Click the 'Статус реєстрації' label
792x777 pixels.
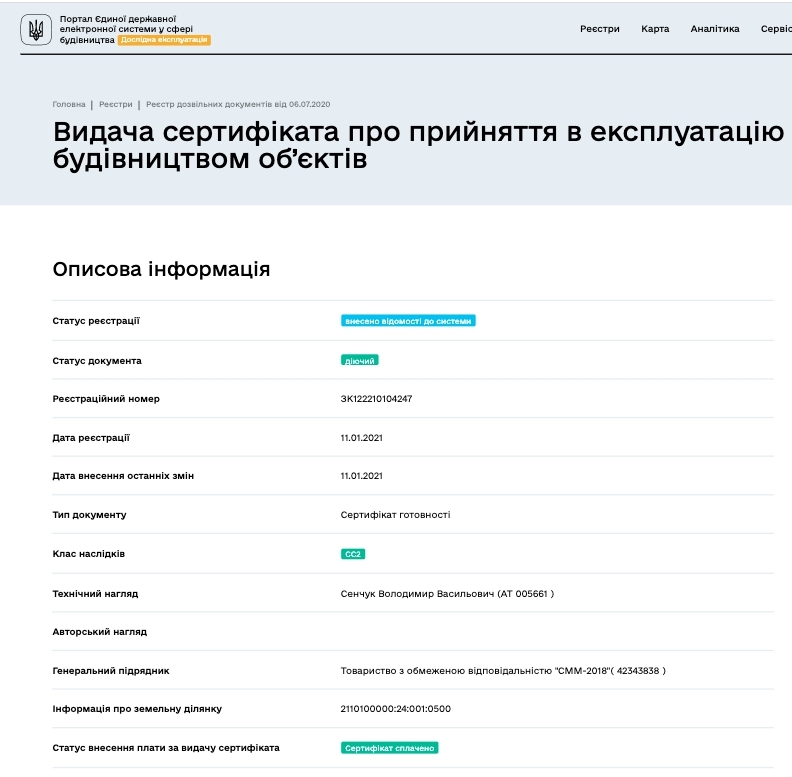pyautogui.click(x=96, y=321)
